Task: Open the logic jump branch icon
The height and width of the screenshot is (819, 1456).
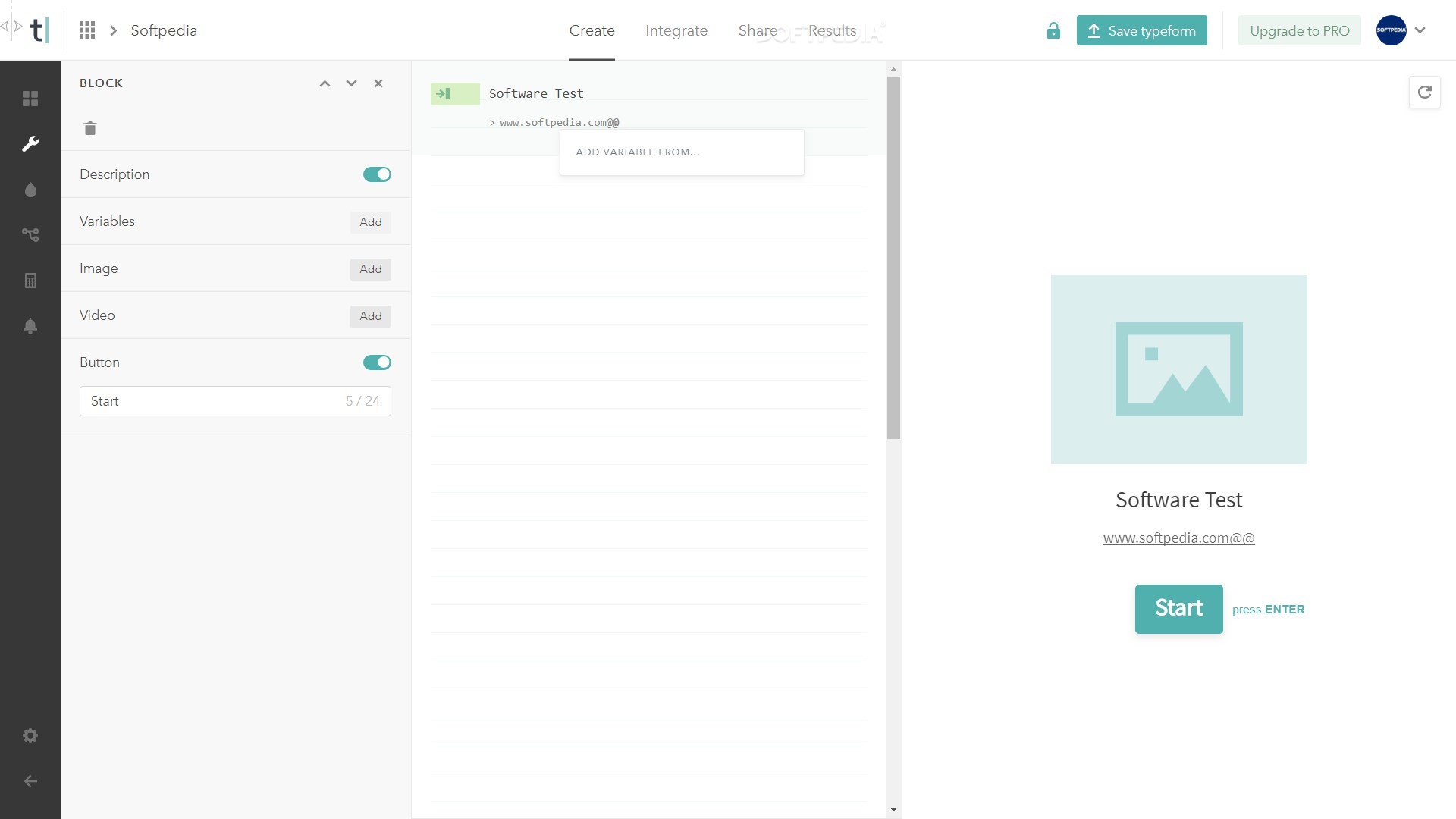Action: (x=30, y=235)
